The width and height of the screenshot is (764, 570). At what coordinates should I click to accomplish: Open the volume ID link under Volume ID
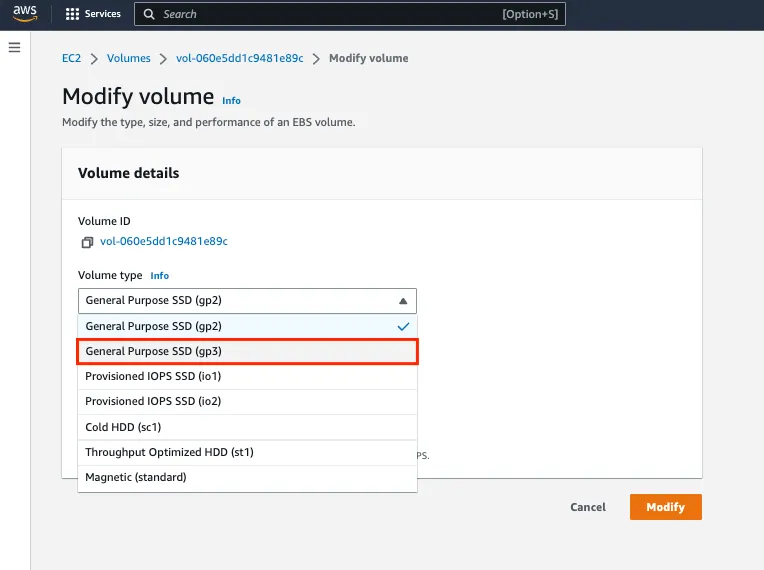[164, 241]
